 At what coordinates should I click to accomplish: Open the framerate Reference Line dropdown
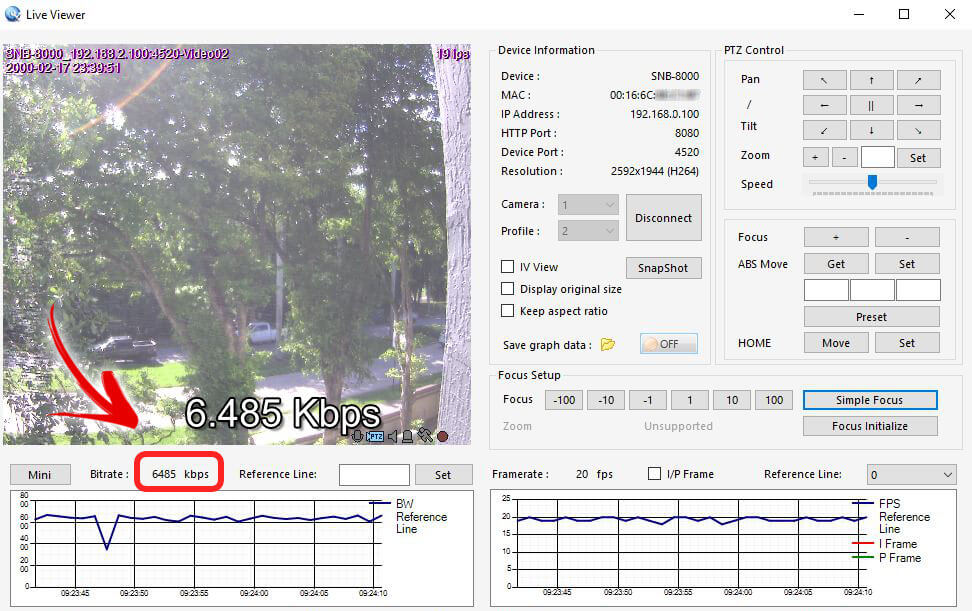[x=910, y=475]
